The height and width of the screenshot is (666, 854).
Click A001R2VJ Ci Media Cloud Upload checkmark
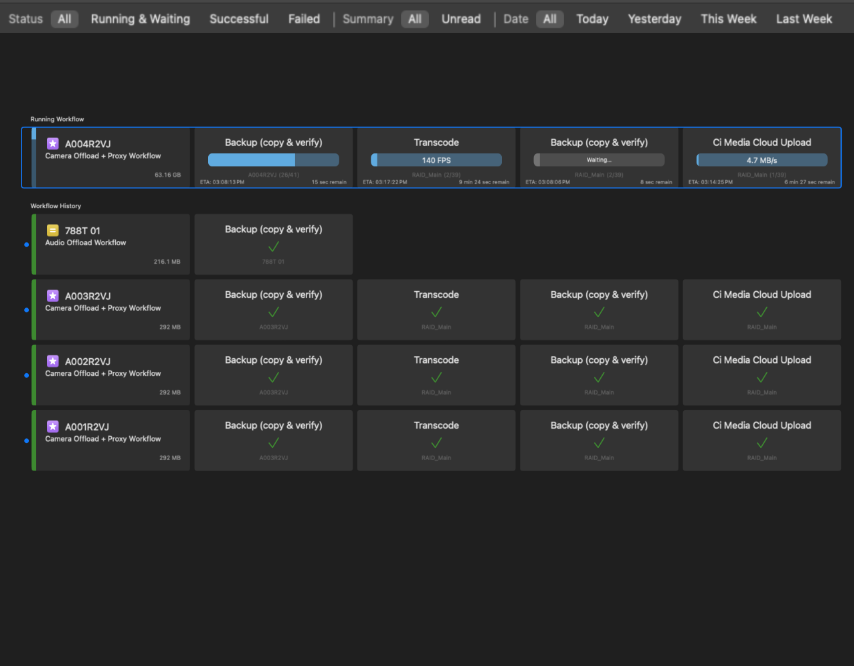click(762, 442)
